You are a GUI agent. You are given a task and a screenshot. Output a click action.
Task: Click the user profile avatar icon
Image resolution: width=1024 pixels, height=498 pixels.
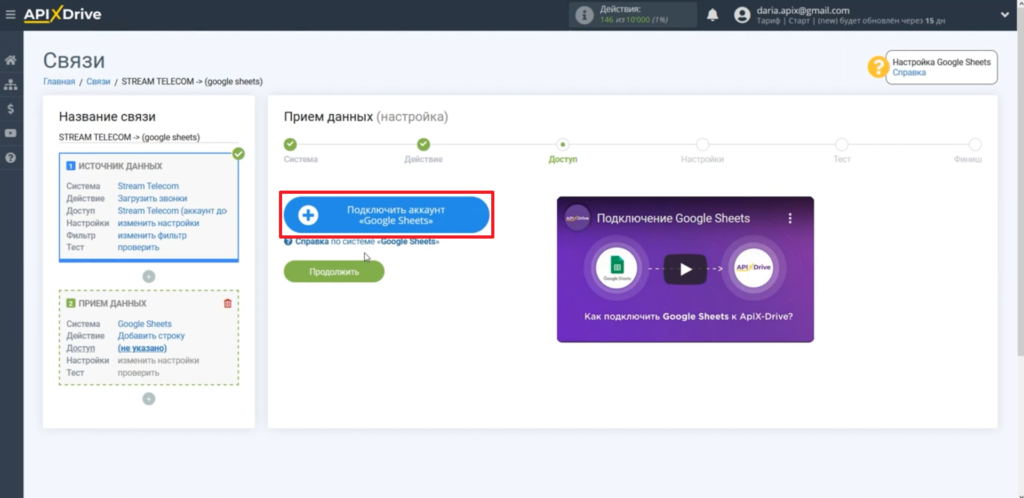(741, 15)
